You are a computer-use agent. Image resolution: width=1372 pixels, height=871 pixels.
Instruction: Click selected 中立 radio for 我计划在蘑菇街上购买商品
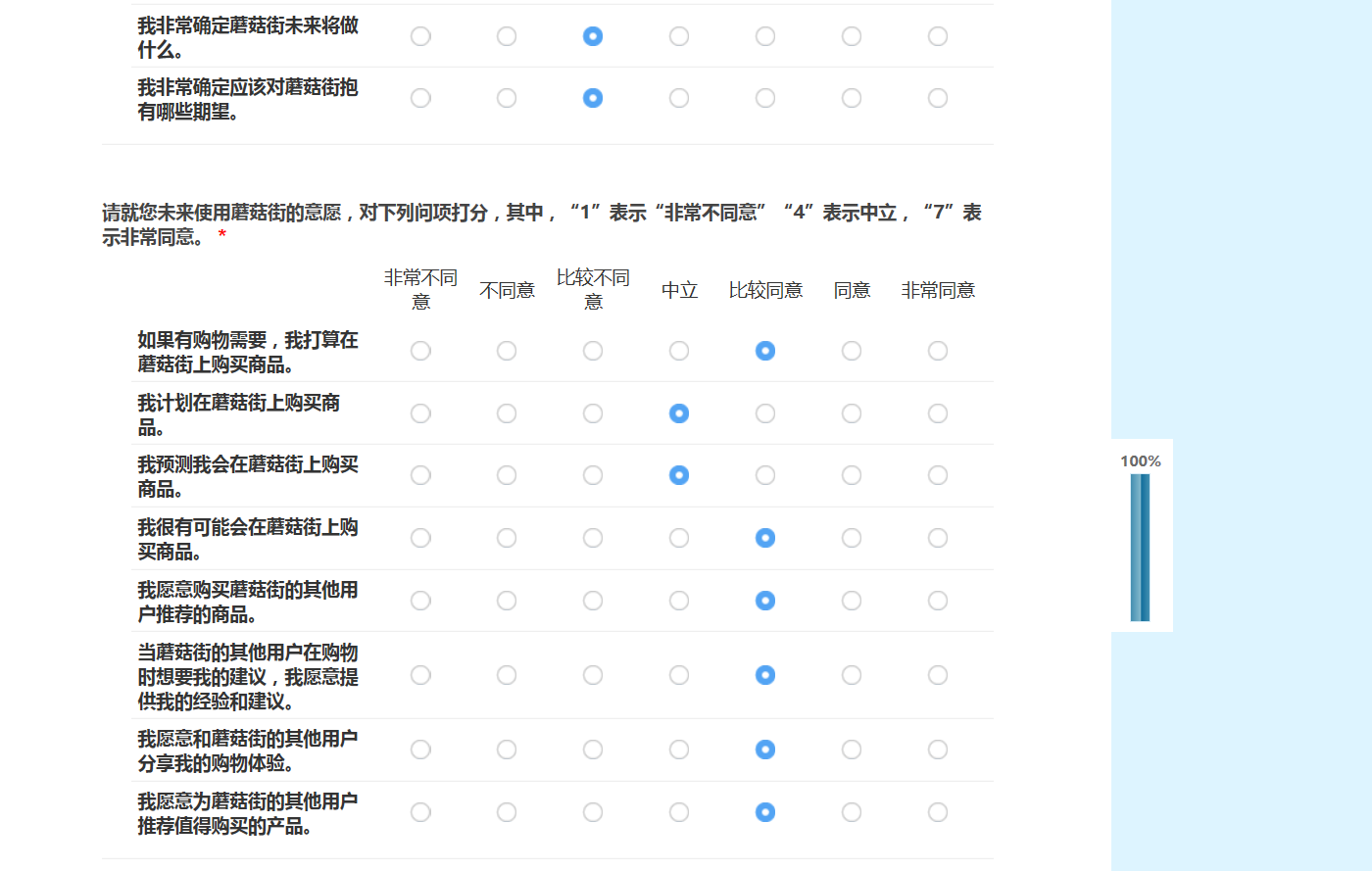(679, 413)
